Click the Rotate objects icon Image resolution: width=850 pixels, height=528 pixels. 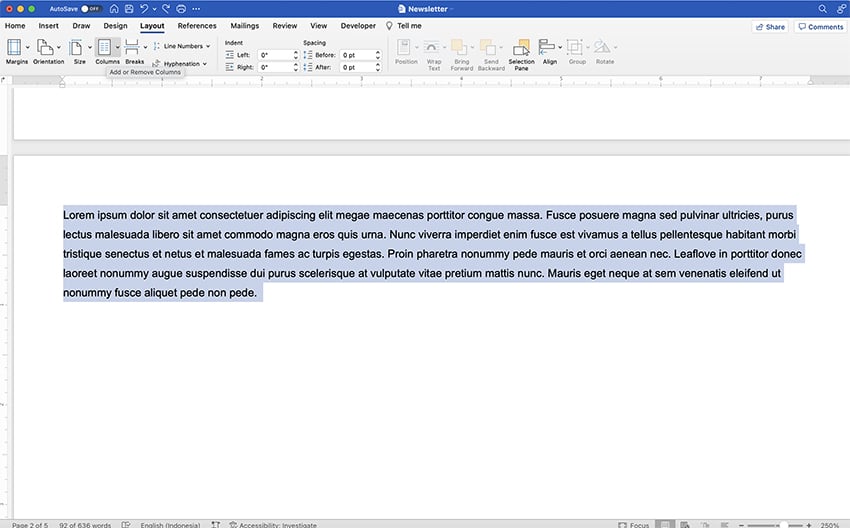602,47
